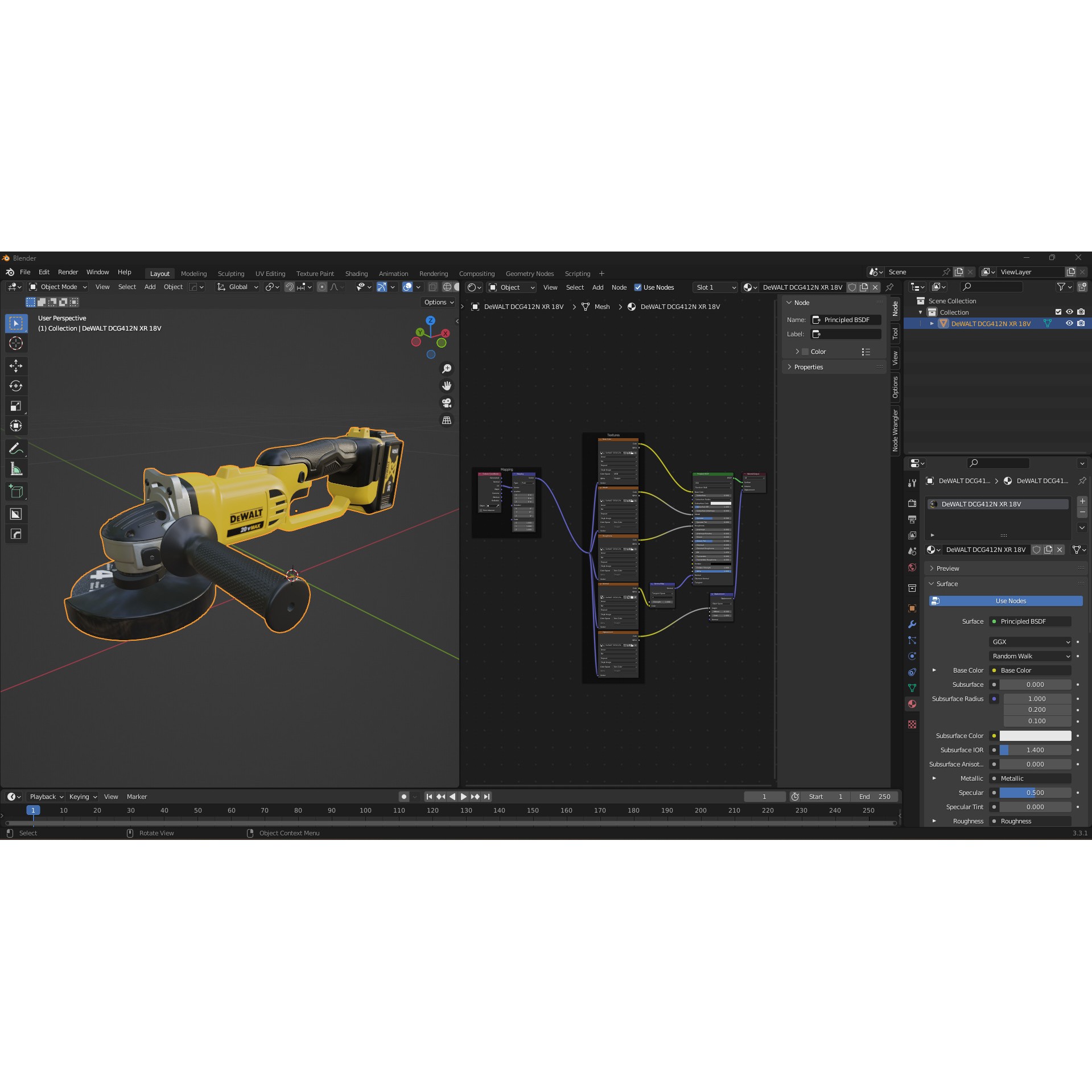Viewport: 1092px width, 1092px height.
Task: Open the File menu
Action: click(25, 272)
